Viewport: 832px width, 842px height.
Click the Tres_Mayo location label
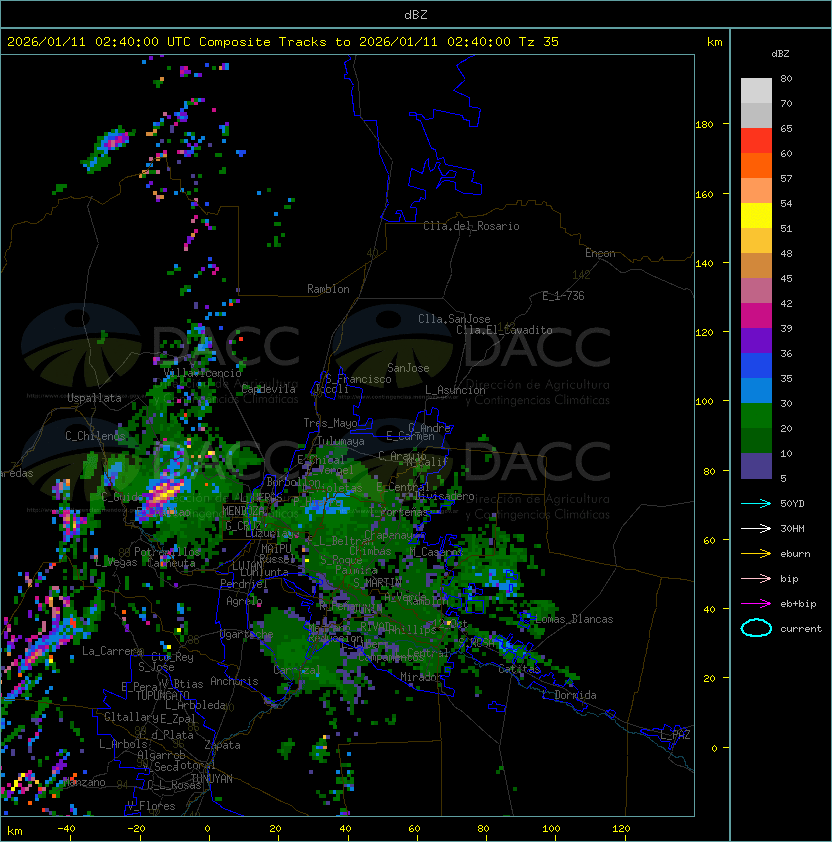click(330, 423)
